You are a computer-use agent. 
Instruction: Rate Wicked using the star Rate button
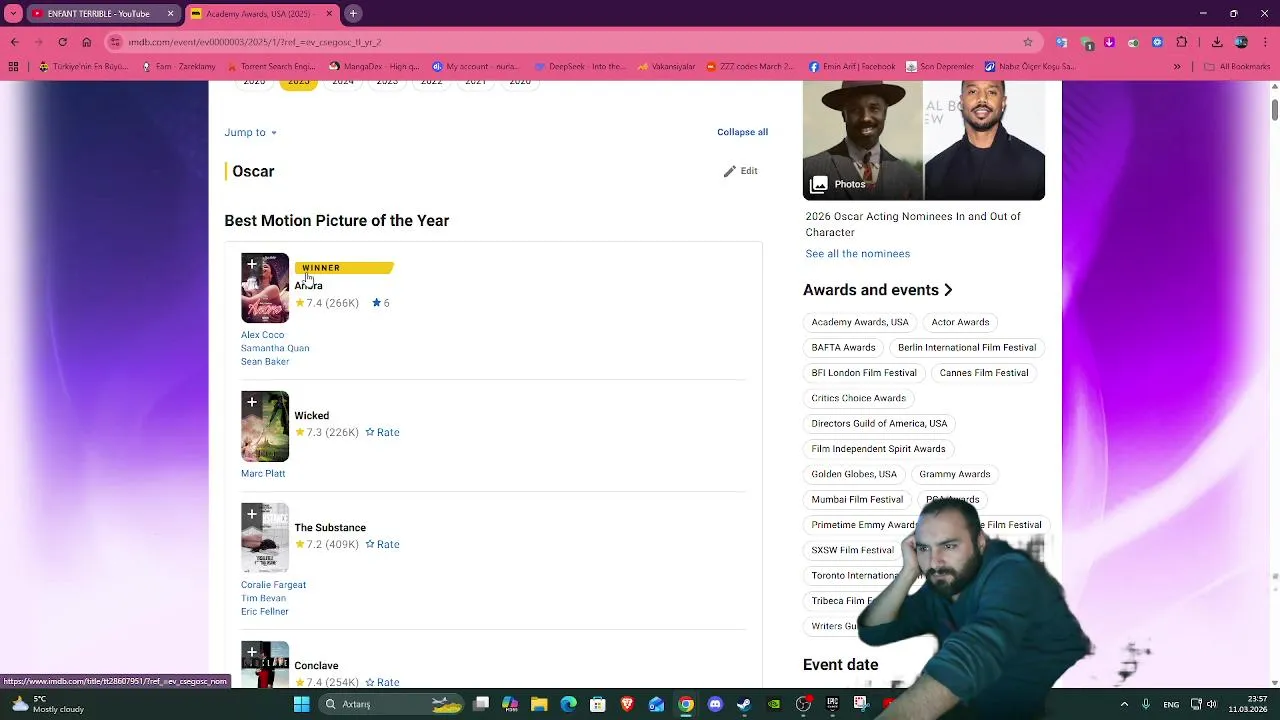(382, 432)
